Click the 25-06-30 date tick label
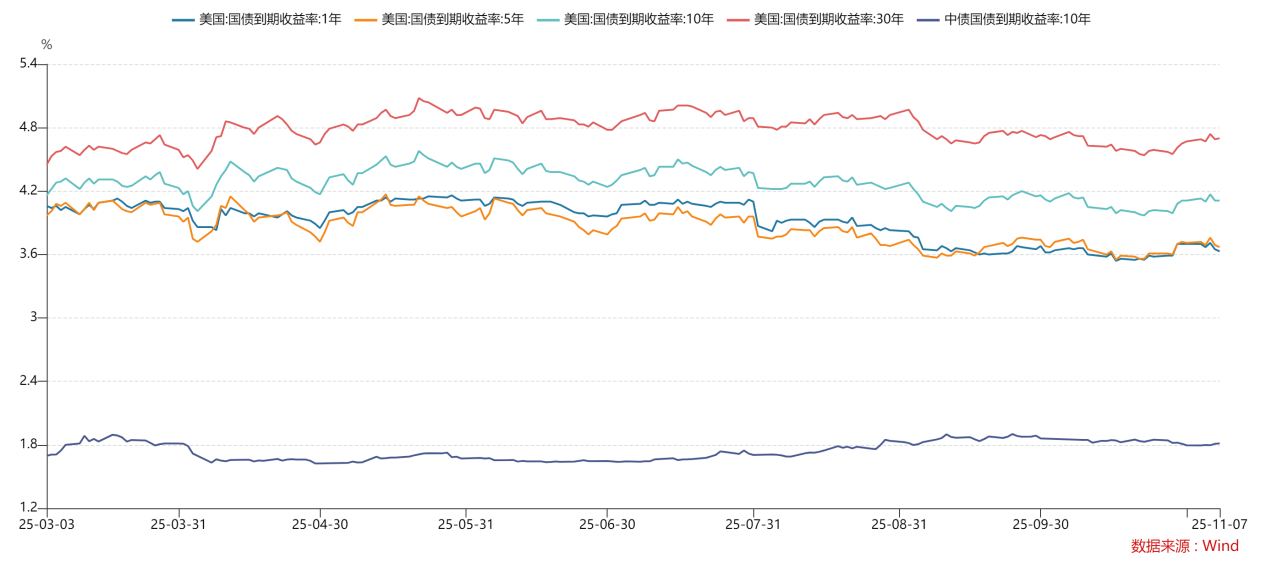Screen dimensions: 1266x567 [x=607, y=523]
